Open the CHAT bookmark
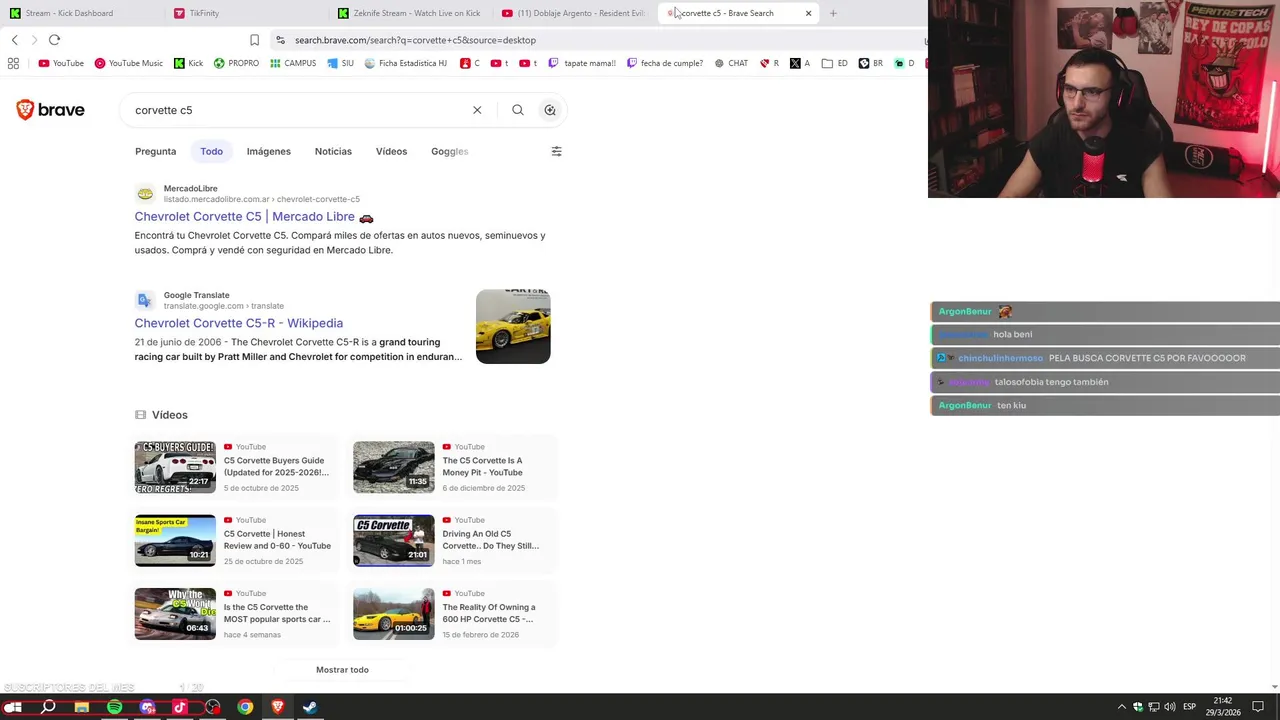This screenshot has width=1280, height=720. 730,63
